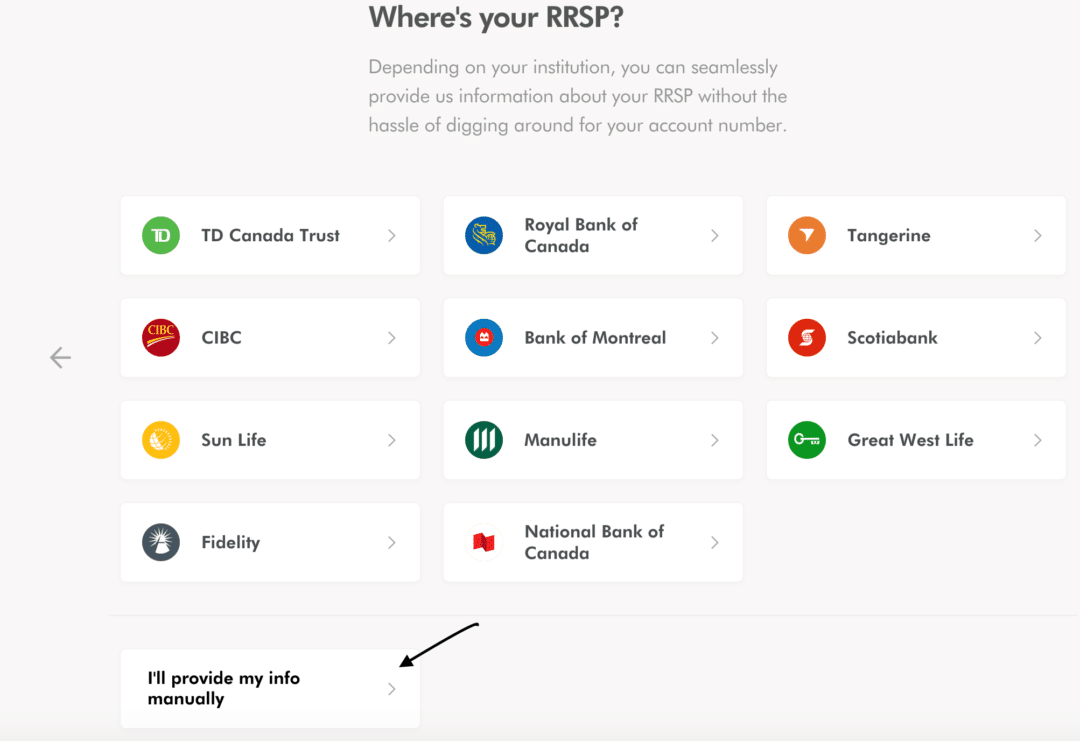Click the CIBC logo icon

pyautogui.click(x=161, y=338)
